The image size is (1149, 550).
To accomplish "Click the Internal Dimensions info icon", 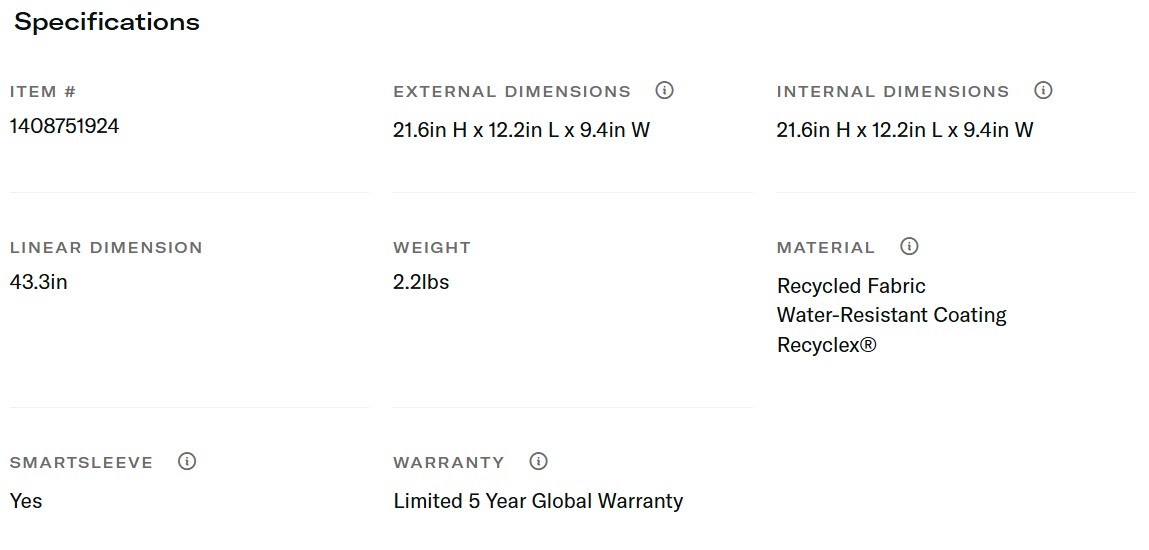I will [1043, 91].
